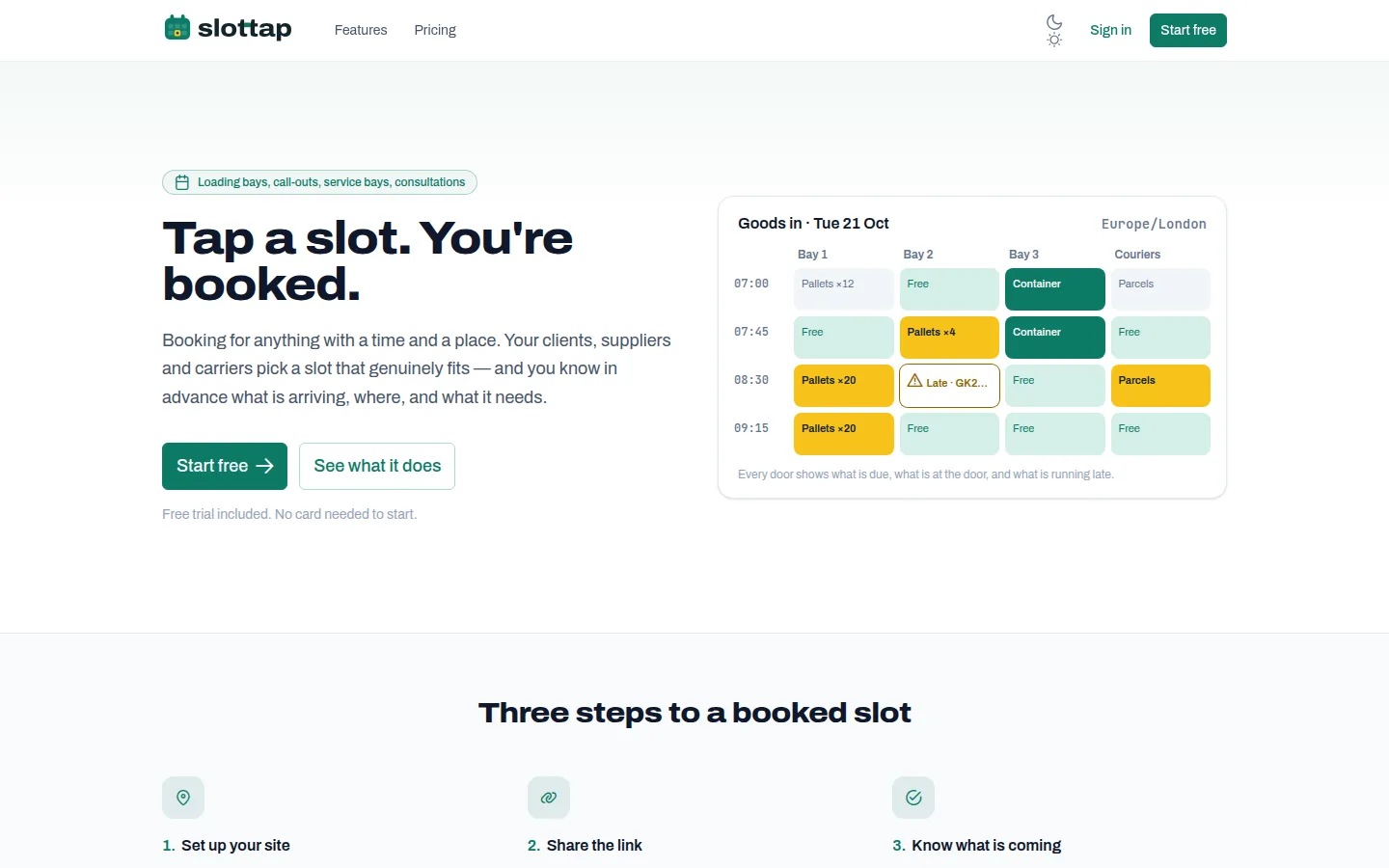The image size is (1389, 868).
Task: Click the chain link icon above Share the link
Action: [549, 798]
